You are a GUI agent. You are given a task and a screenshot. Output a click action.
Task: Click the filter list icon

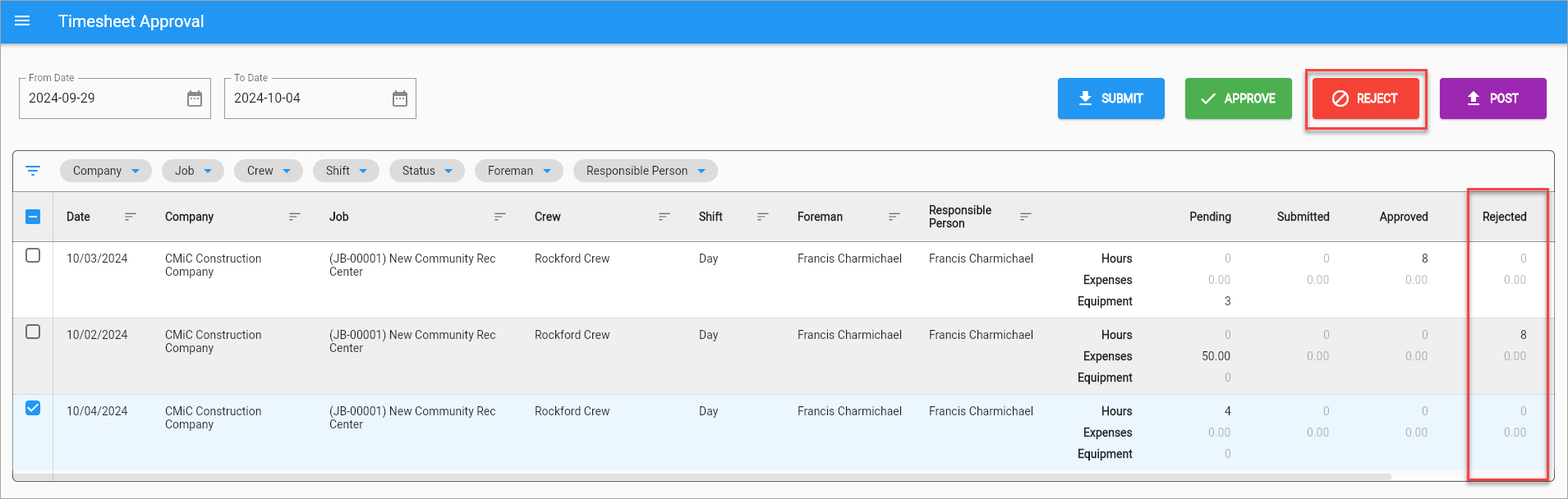click(x=33, y=171)
